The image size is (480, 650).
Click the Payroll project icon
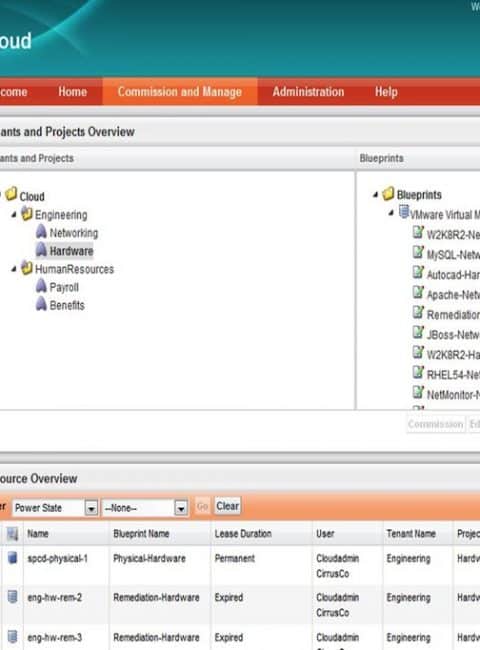tap(41, 286)
